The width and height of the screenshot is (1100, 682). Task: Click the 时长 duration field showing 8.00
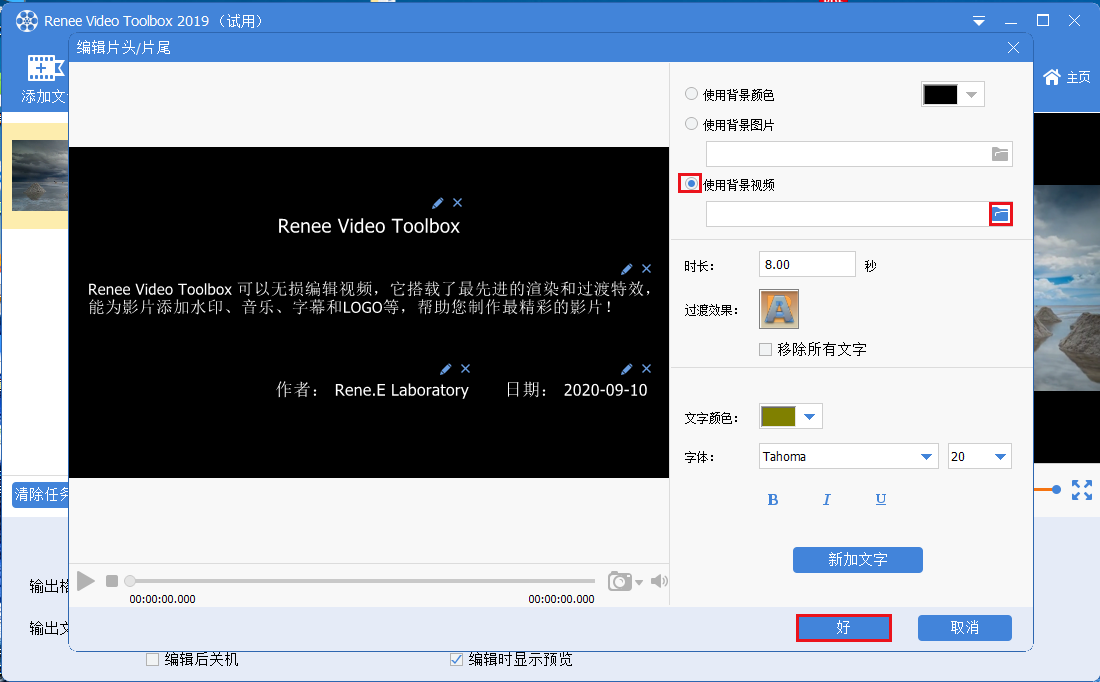[807, 265]
